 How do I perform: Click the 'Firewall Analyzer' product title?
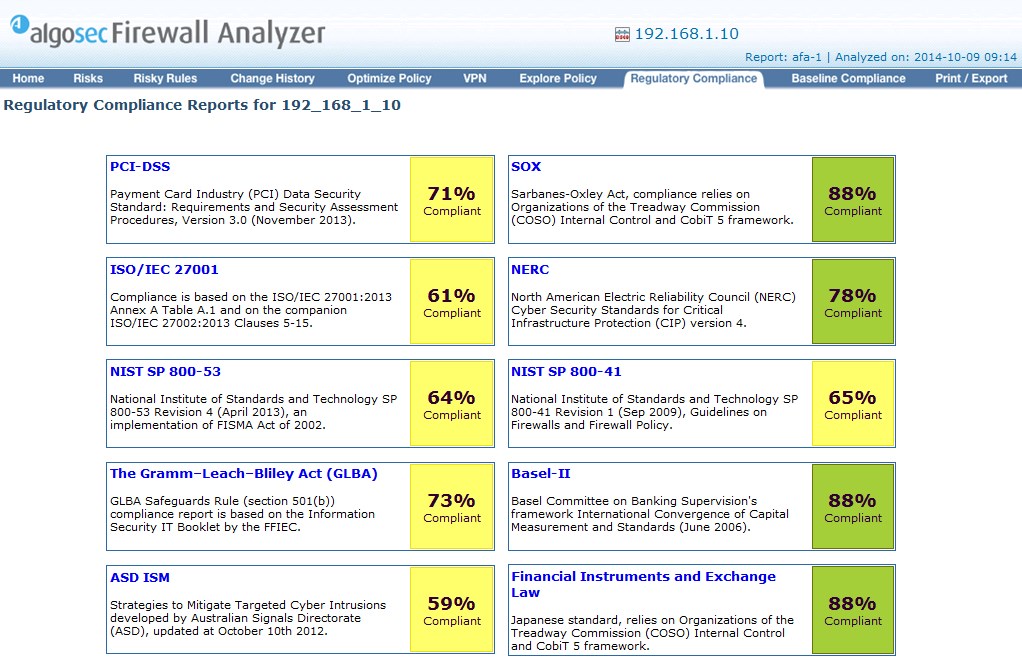click(x=218, y=33)
